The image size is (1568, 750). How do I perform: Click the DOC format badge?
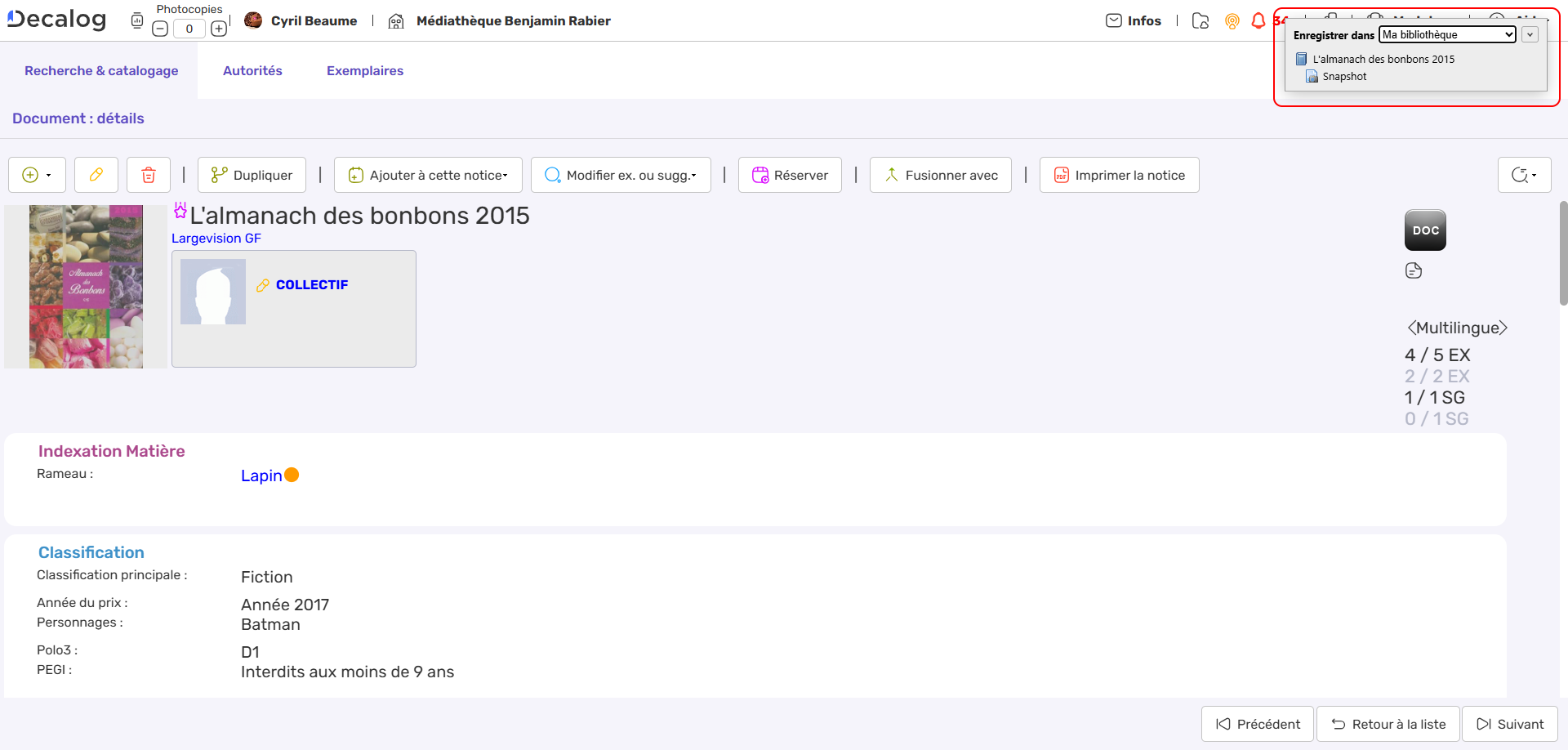point(1424,230)
